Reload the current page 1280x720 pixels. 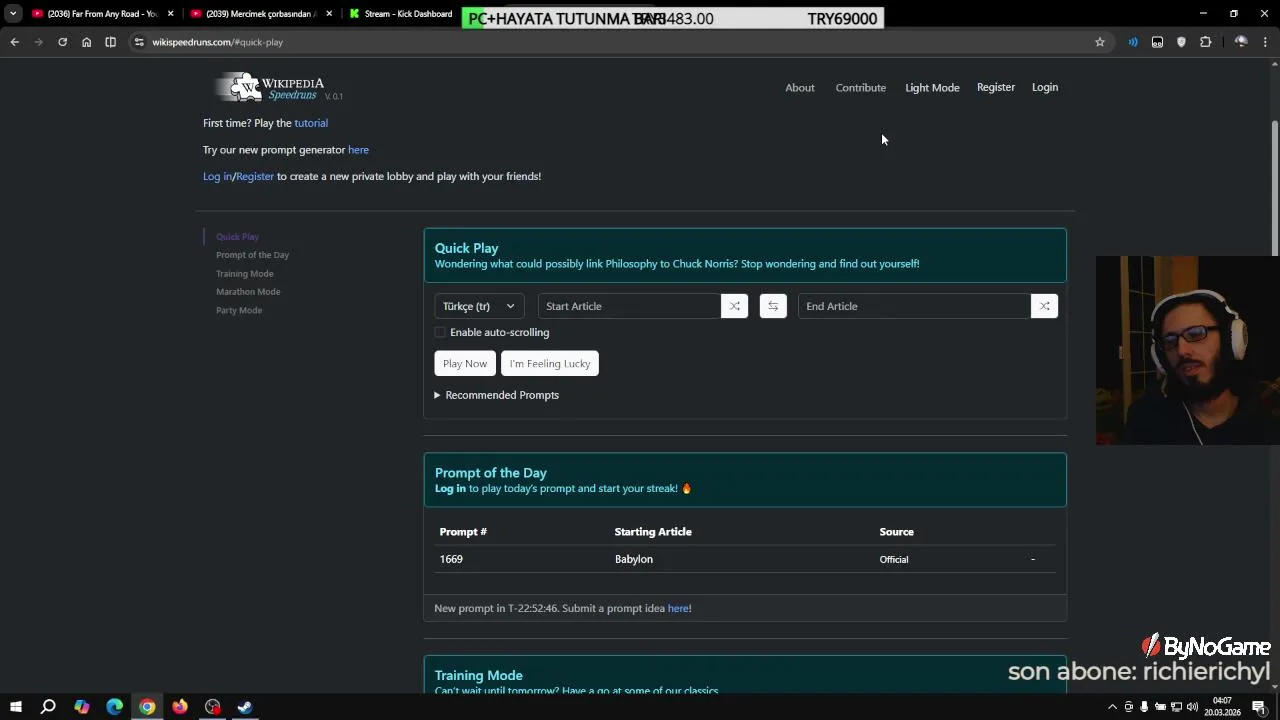[62, 42]
